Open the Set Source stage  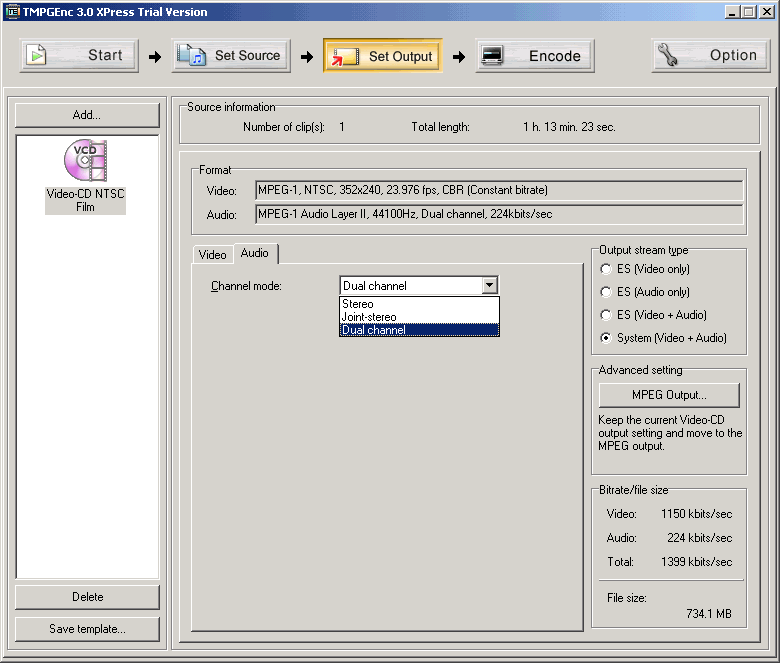(231, 56)
